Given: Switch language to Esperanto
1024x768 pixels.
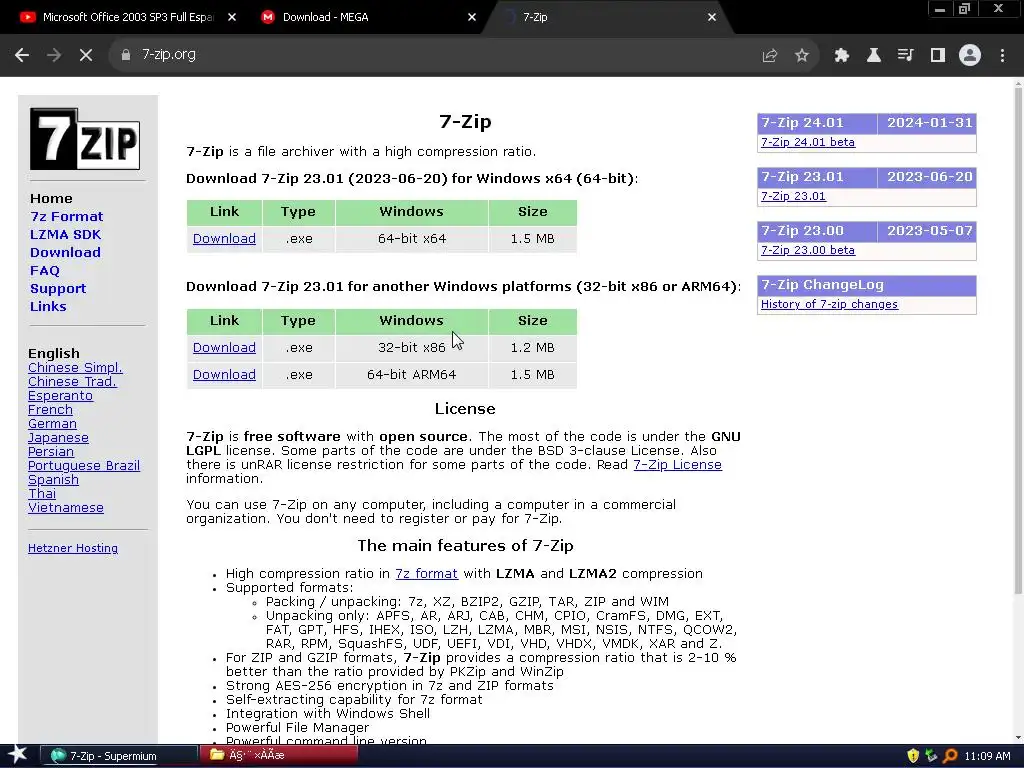Looking at the screenshot, I should pos(60,396).
